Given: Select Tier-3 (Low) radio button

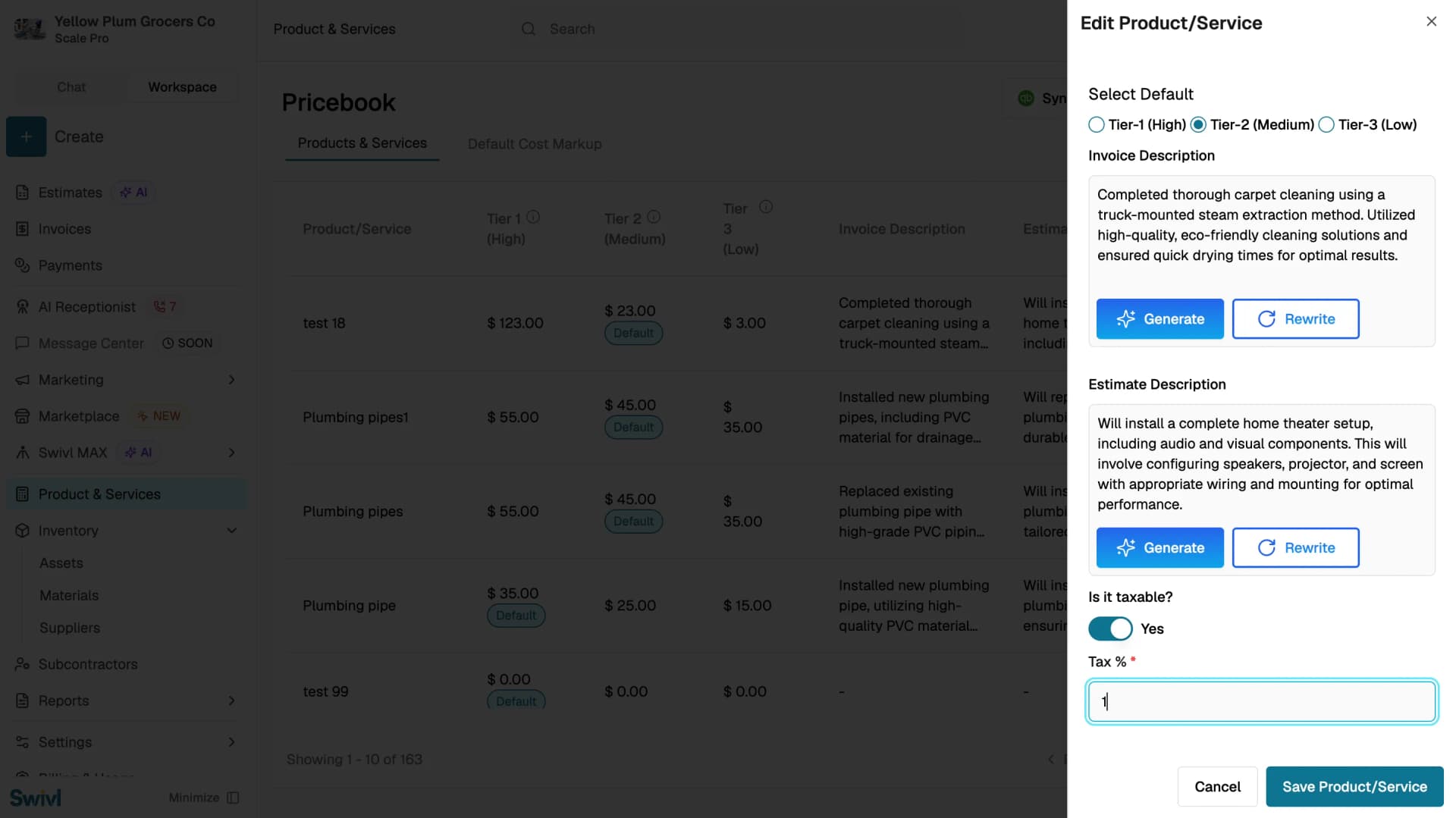Looking at the screenshot, I should coord(1326,124).
